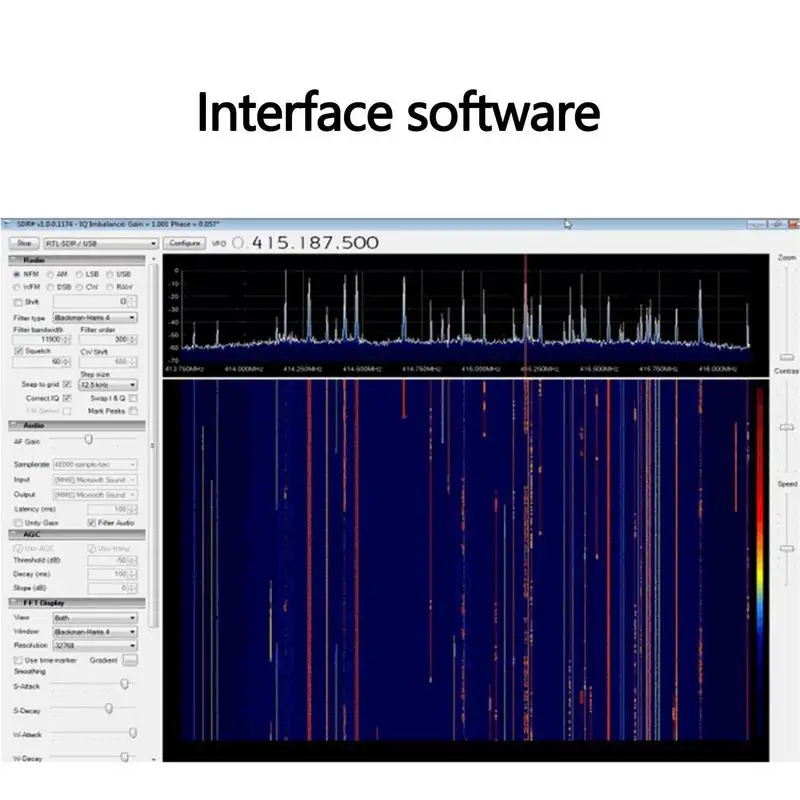Click the Squelch value spinner arrows
The image size is (800, 800).
click(x=67, y=362)
